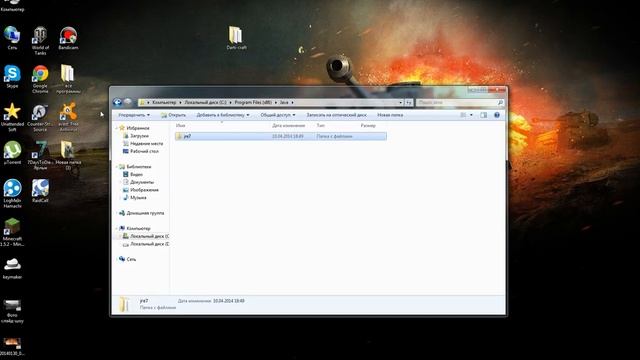Open Недавние места in navigation pane

tap(143, 144)
